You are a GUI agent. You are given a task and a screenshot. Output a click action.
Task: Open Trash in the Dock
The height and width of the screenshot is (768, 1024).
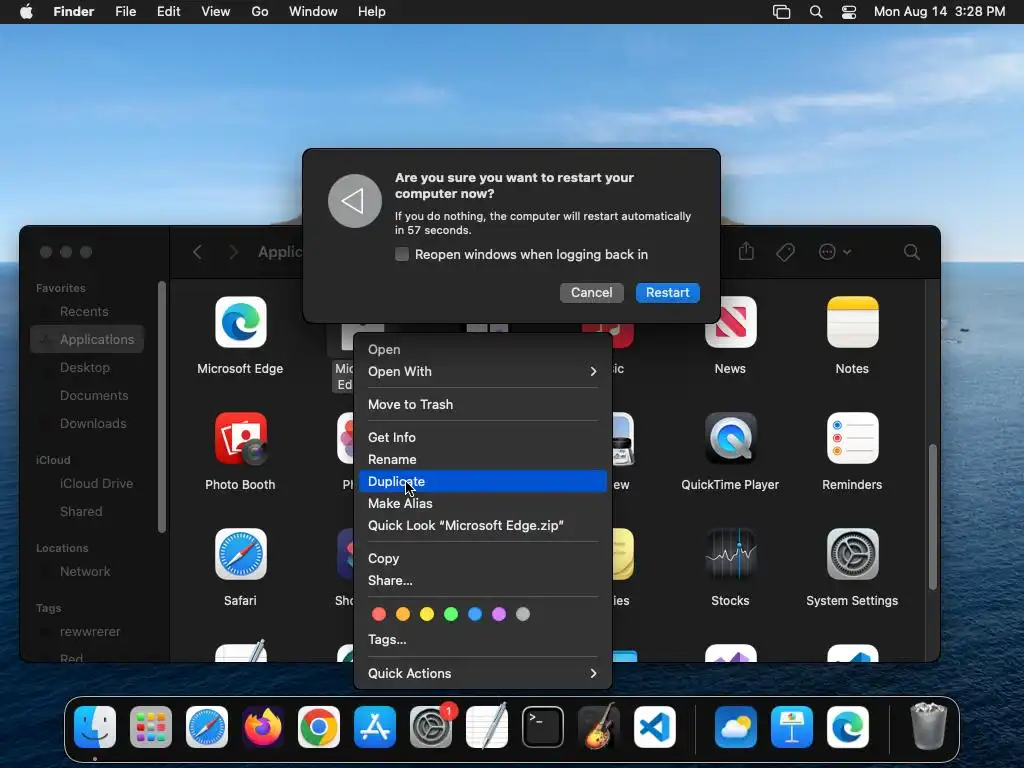[928, 726]
